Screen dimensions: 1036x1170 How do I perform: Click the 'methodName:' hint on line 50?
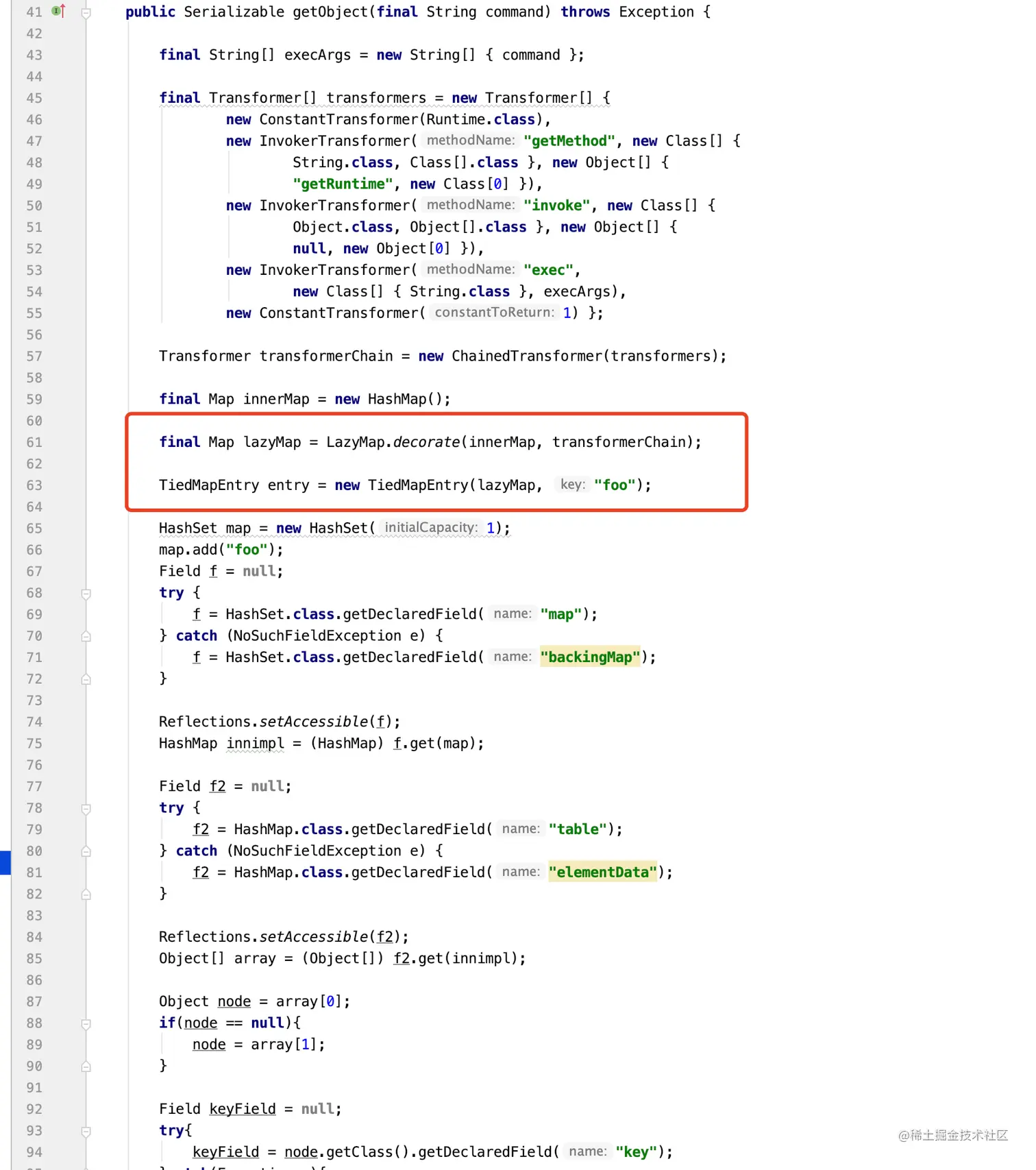471,205
